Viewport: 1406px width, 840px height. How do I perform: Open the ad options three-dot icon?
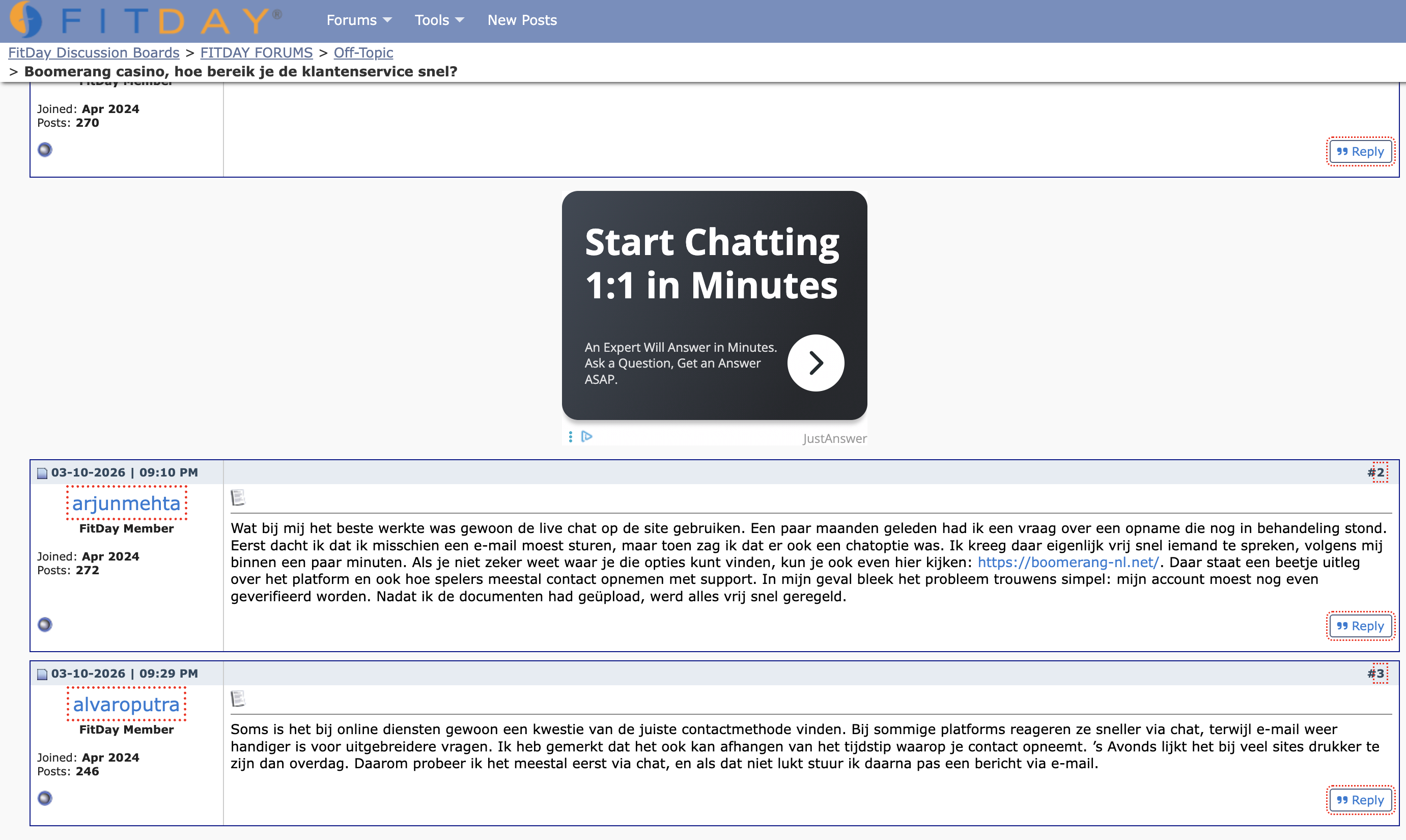coord(571,436)
